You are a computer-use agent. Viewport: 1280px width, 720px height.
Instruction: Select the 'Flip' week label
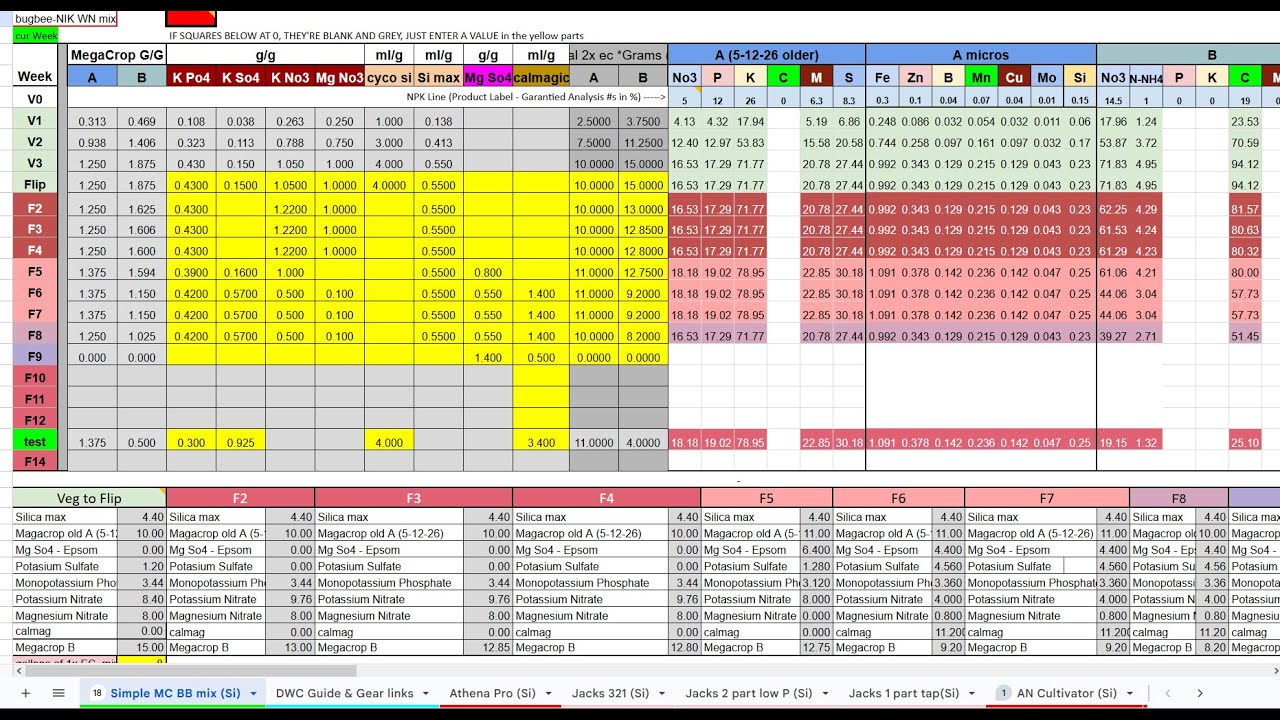pos(35,185)
